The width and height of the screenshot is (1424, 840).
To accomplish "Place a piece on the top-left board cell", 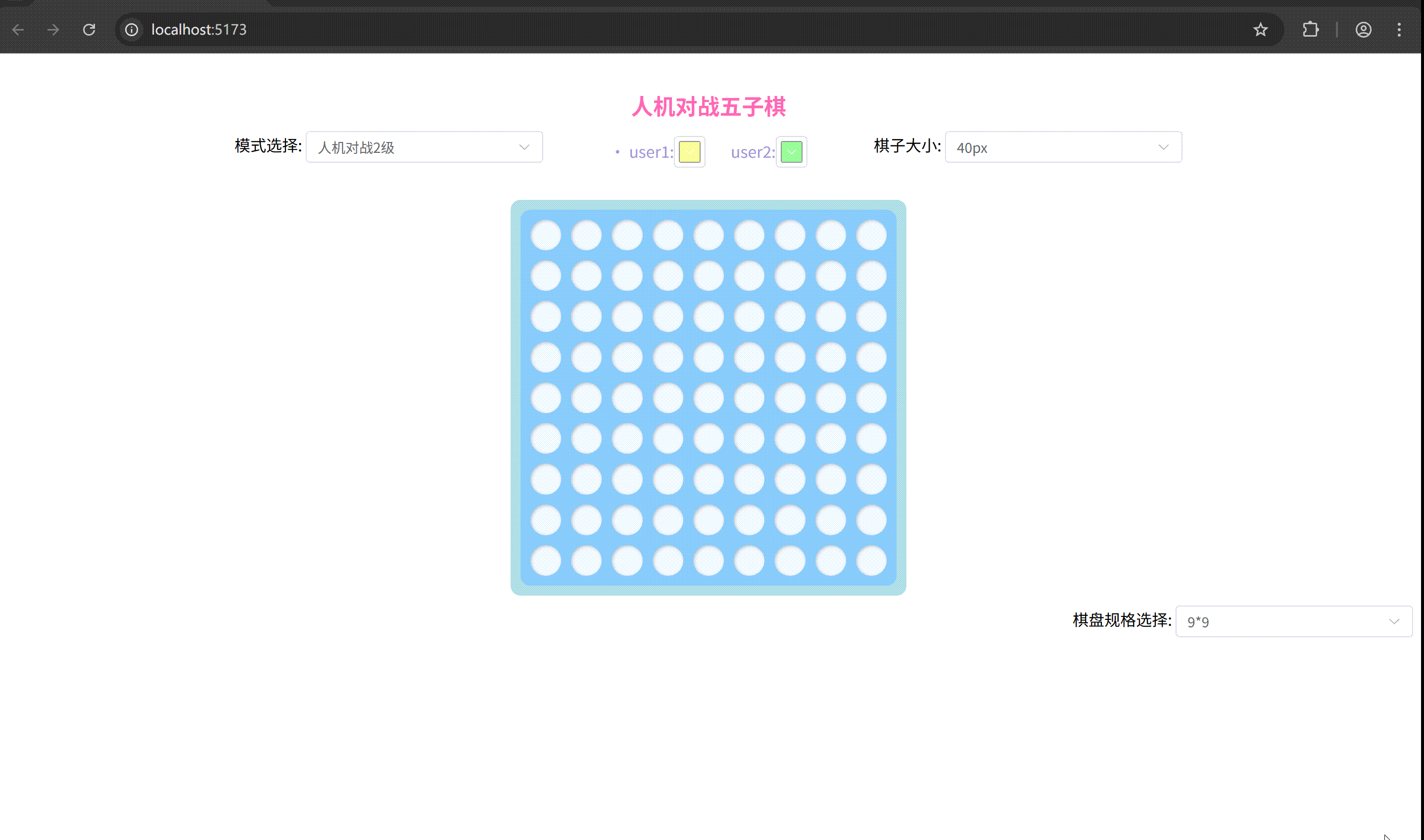I will coord(545,234).
